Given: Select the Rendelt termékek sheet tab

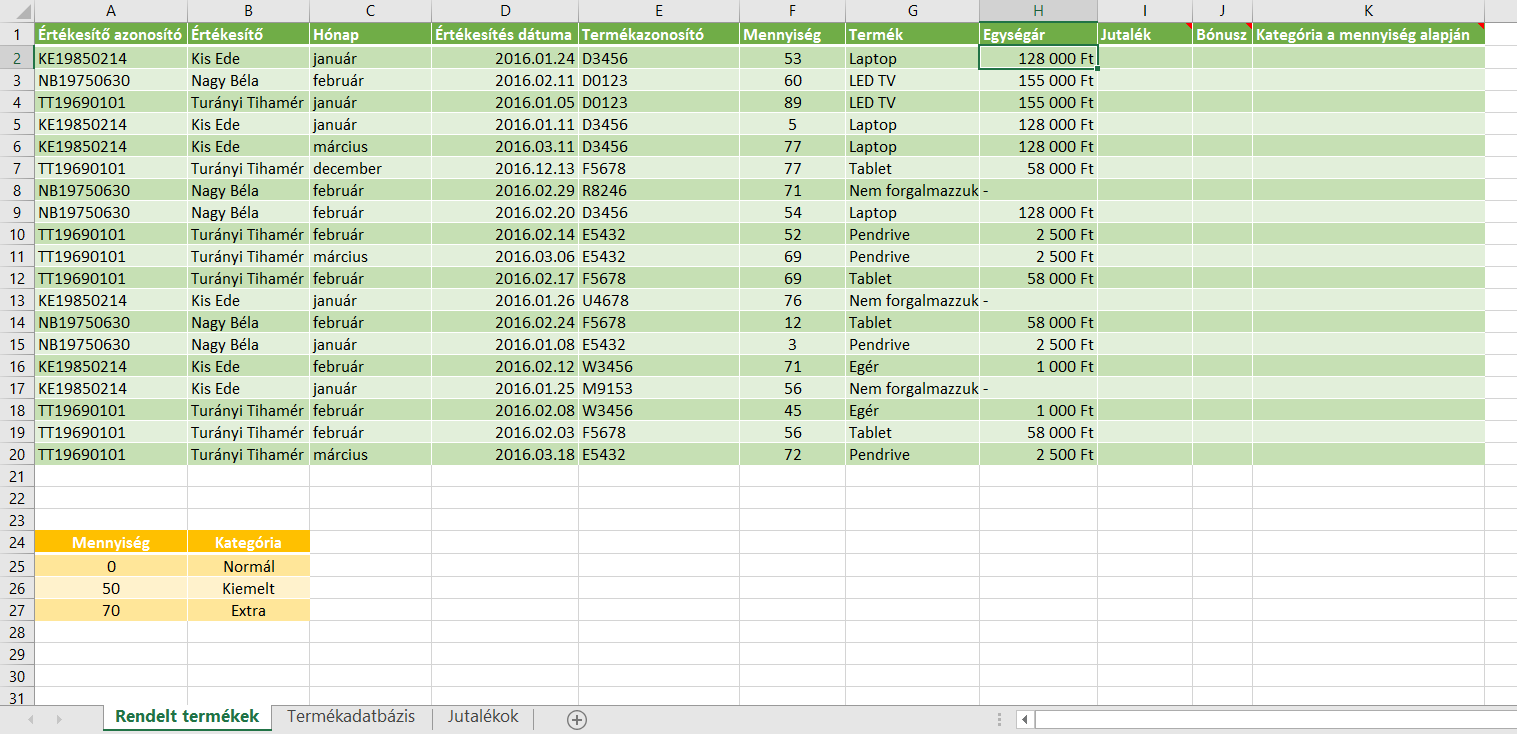Looking at the screenshot, I should [187, 717].
